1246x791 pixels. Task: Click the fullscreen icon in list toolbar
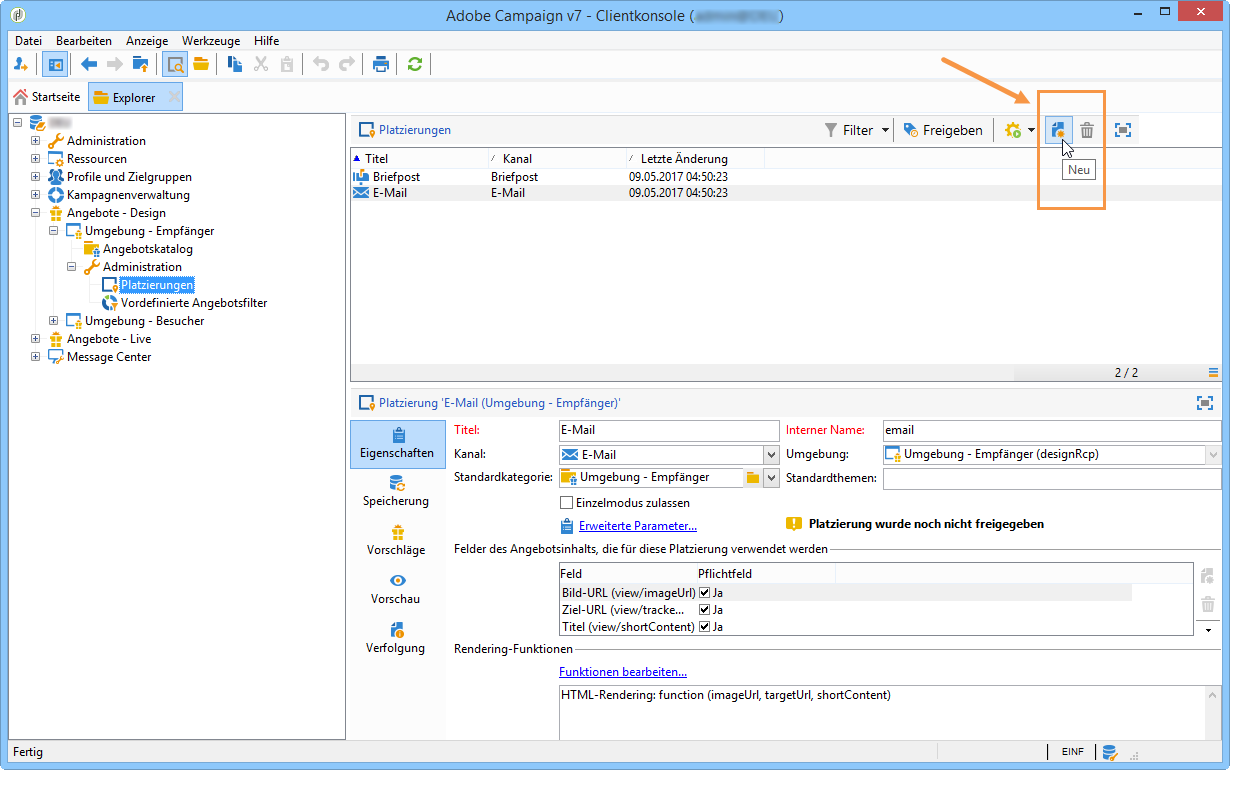click(x=1123, y=130)
